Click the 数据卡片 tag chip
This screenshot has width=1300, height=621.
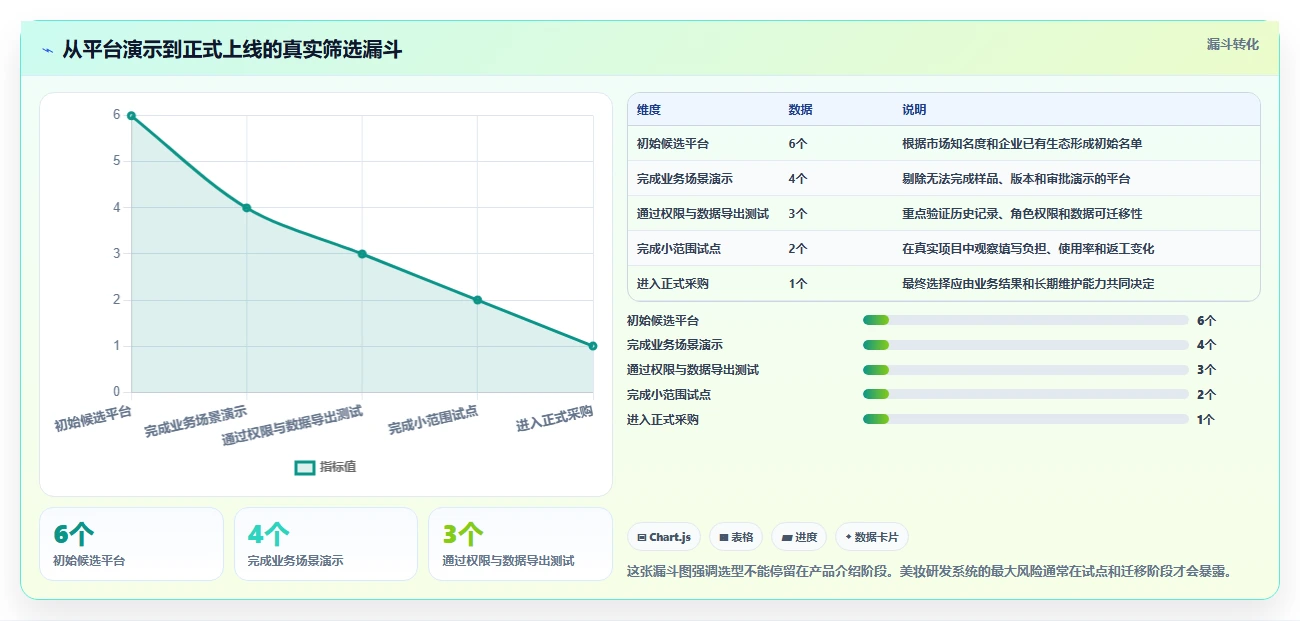(x=872, y=537)
